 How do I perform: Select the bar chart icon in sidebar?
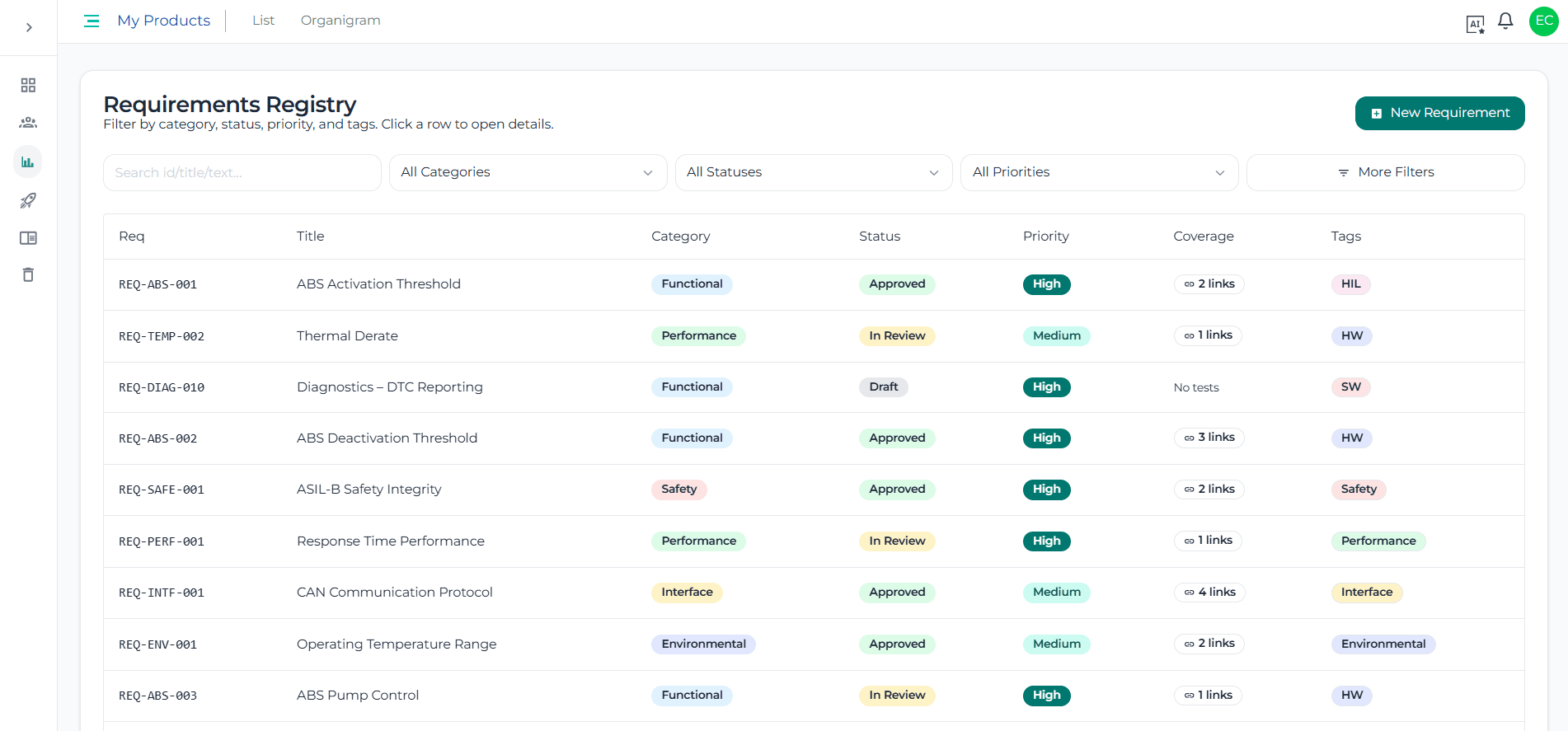tap(28, 162)
